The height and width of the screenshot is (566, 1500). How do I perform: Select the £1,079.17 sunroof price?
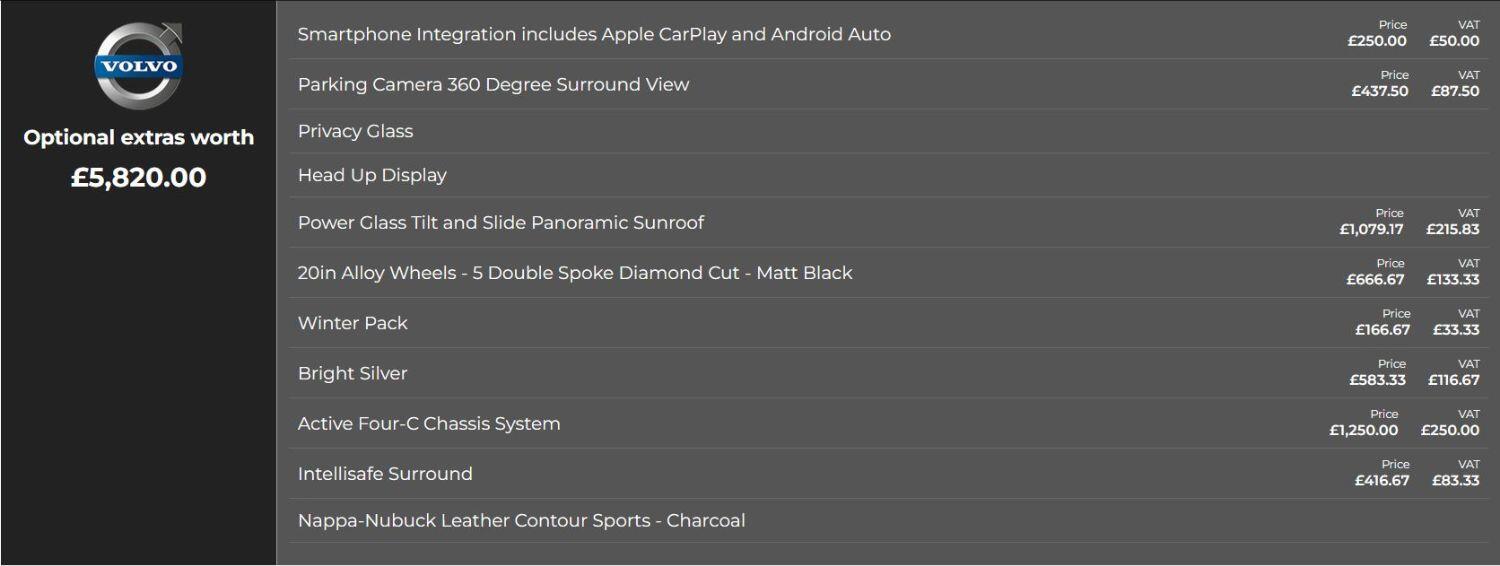pyautogui.click(x=1371, y=229)
